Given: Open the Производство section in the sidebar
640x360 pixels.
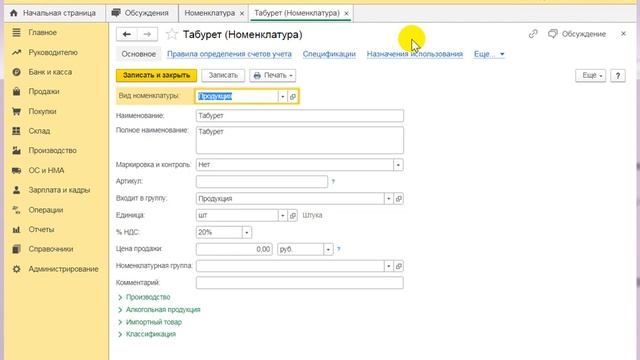Looking at the screenshot, I should [52, 150].
